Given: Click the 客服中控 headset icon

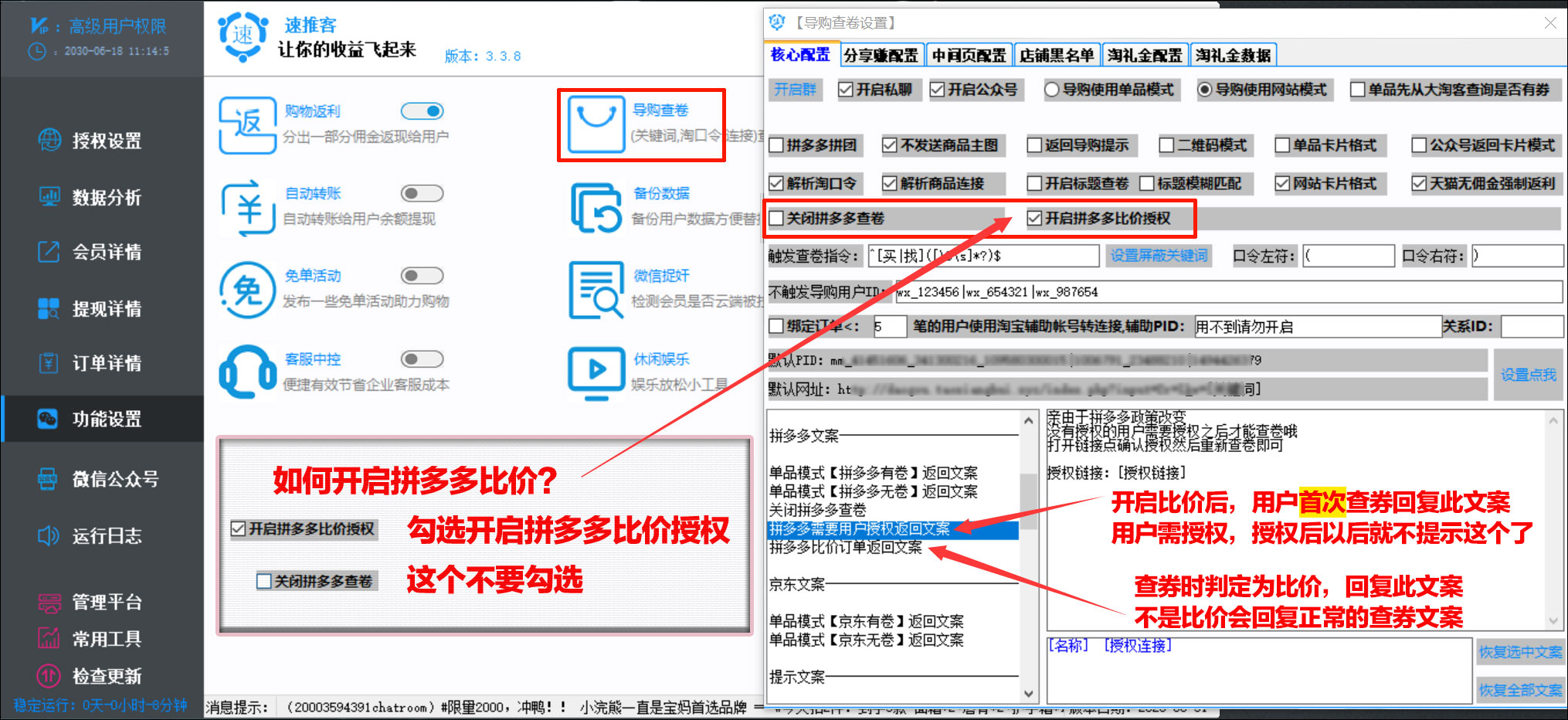Looking at the screenshot, I should click(247, 372).
